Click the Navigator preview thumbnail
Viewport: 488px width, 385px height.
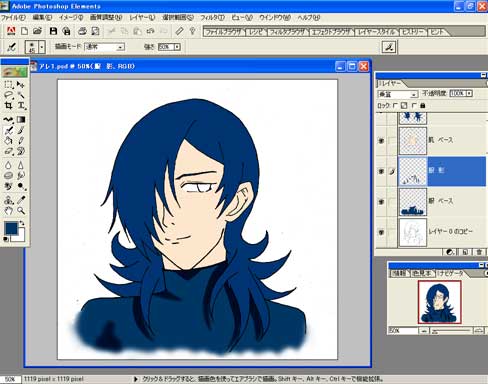point(440,302)
